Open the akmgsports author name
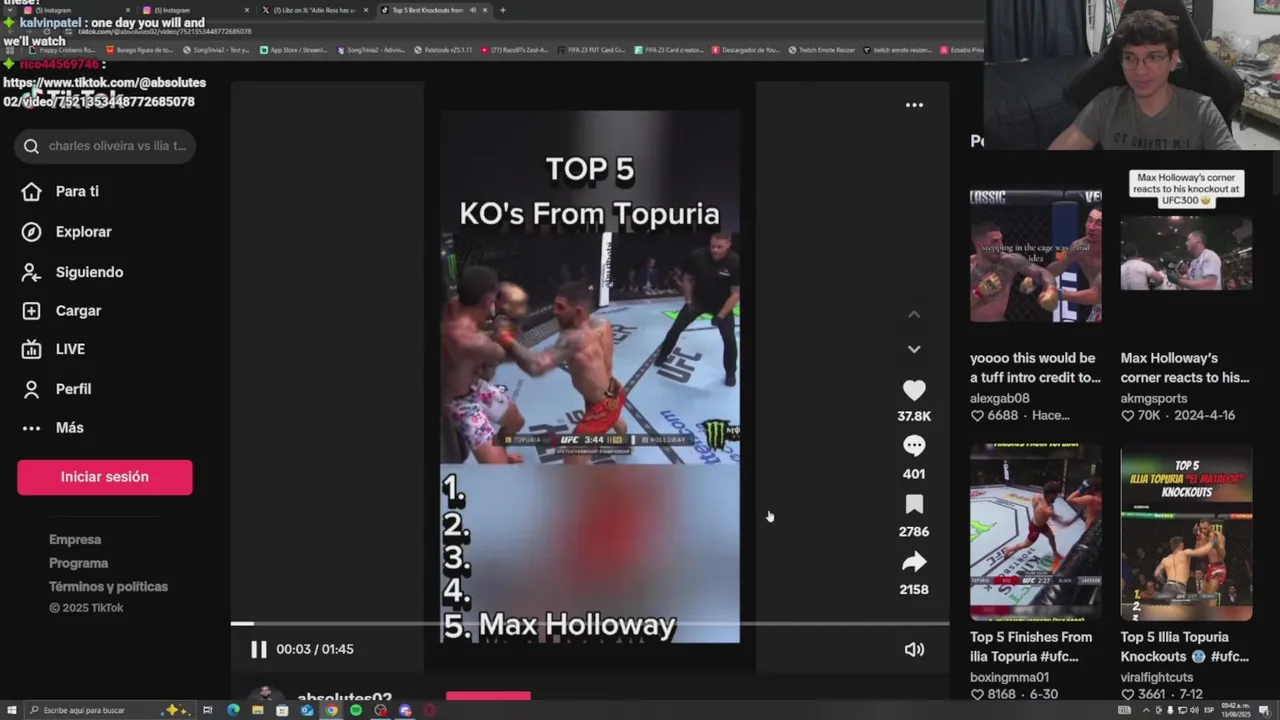 pyautogui.click(x=1154, y=398)
